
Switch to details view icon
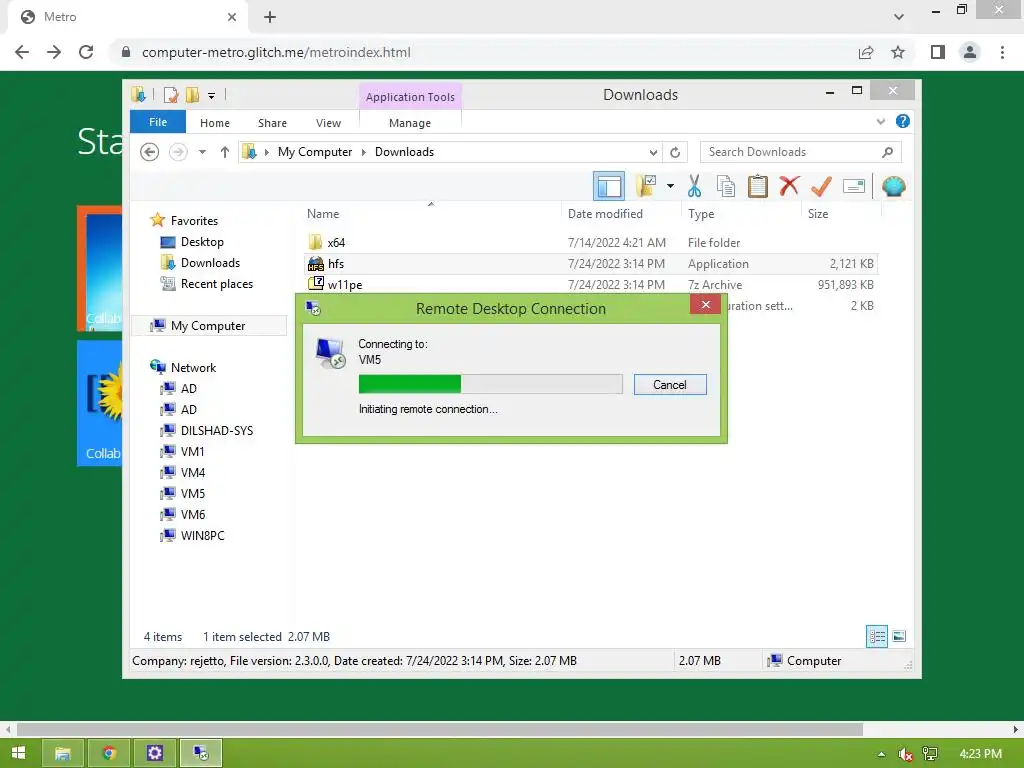tap(876, 636)
